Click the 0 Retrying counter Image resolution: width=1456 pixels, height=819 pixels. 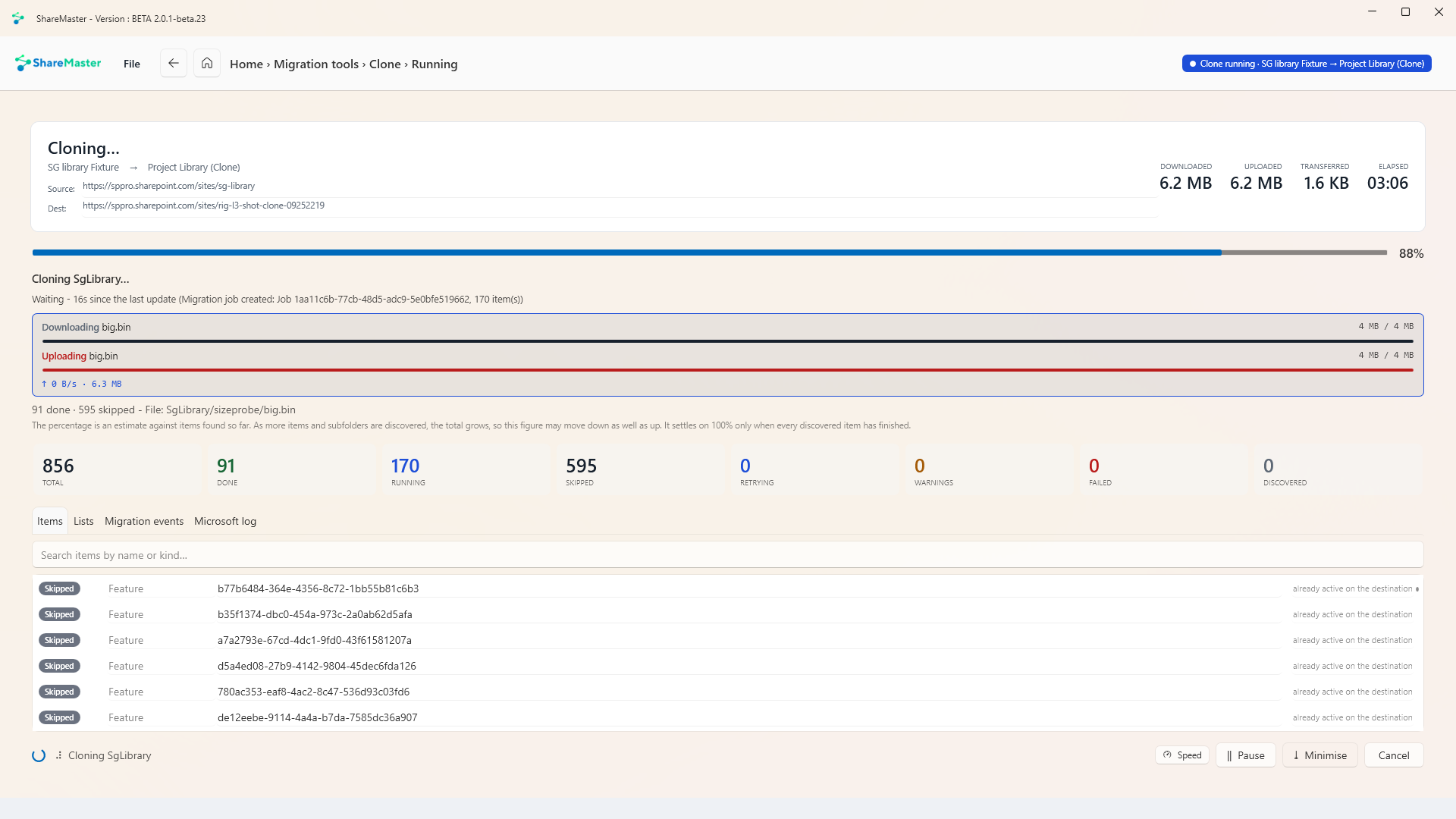814,471
